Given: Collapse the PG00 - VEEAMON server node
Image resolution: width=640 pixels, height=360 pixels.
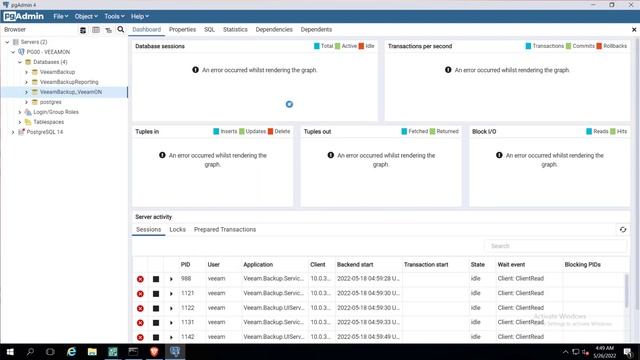Looking at the screenshot, I should point(13,52).
